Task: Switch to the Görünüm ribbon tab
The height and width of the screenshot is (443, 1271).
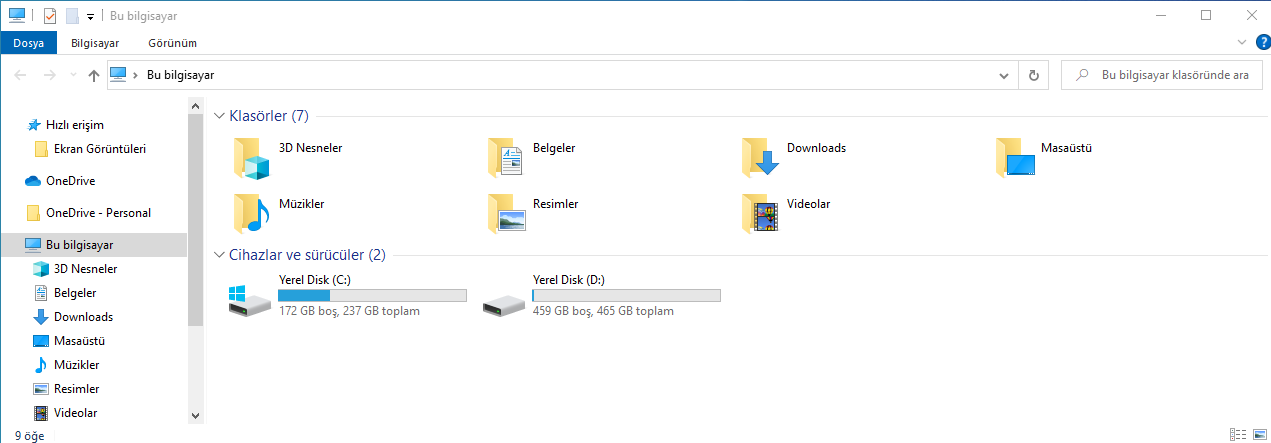Action: (x=172, y=43)
